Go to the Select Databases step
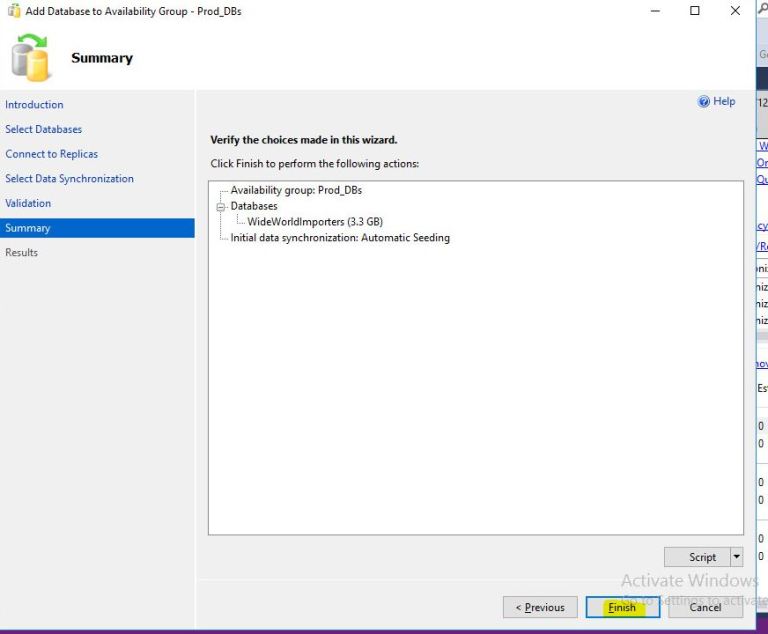This screenshot has height=634, width=768. tap(44, 129)
